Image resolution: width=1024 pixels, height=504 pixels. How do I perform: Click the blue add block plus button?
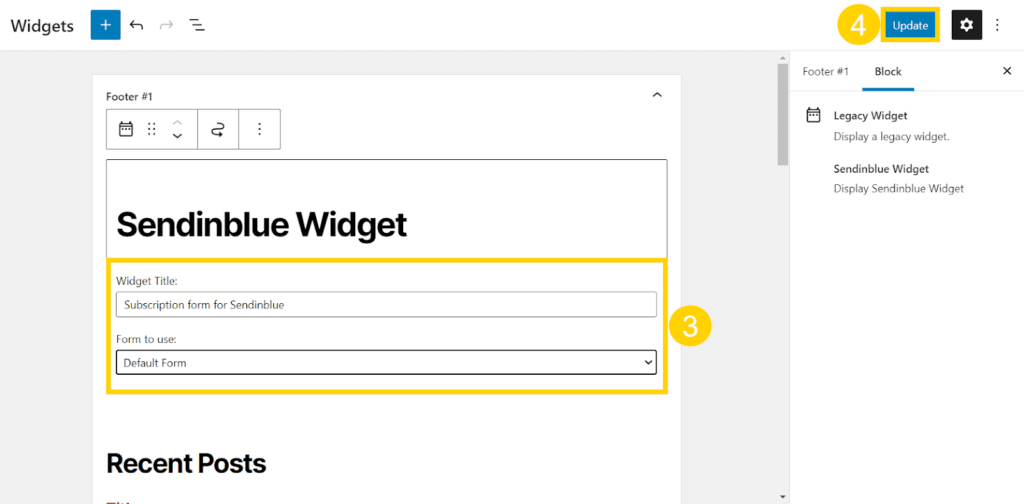click(105, 25)
